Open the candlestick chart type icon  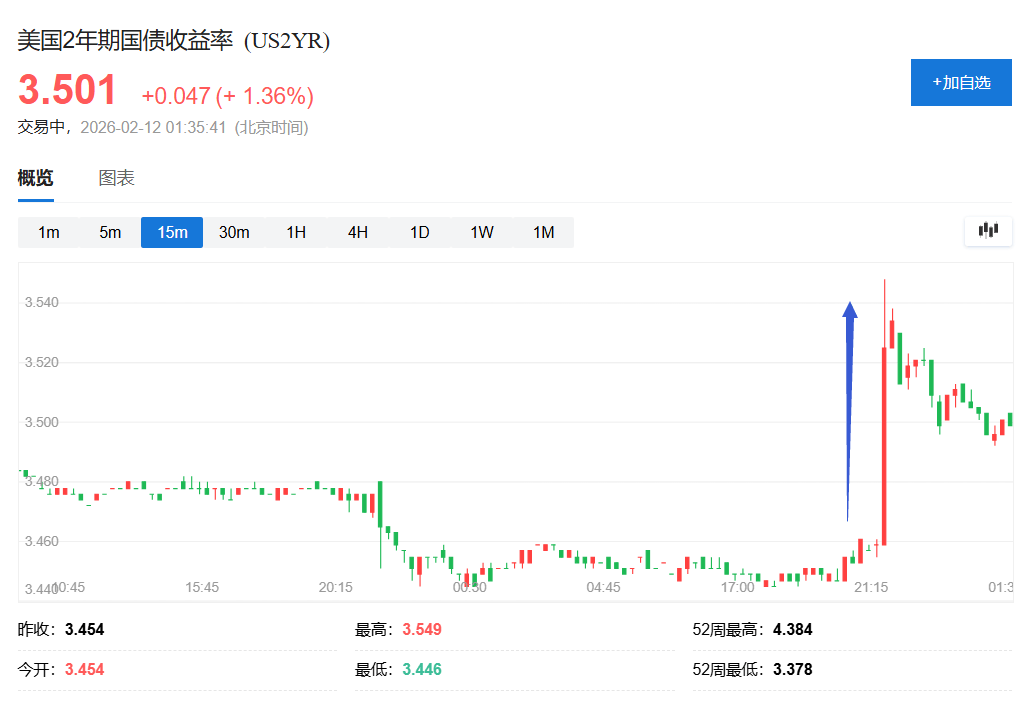click(988, 231)
